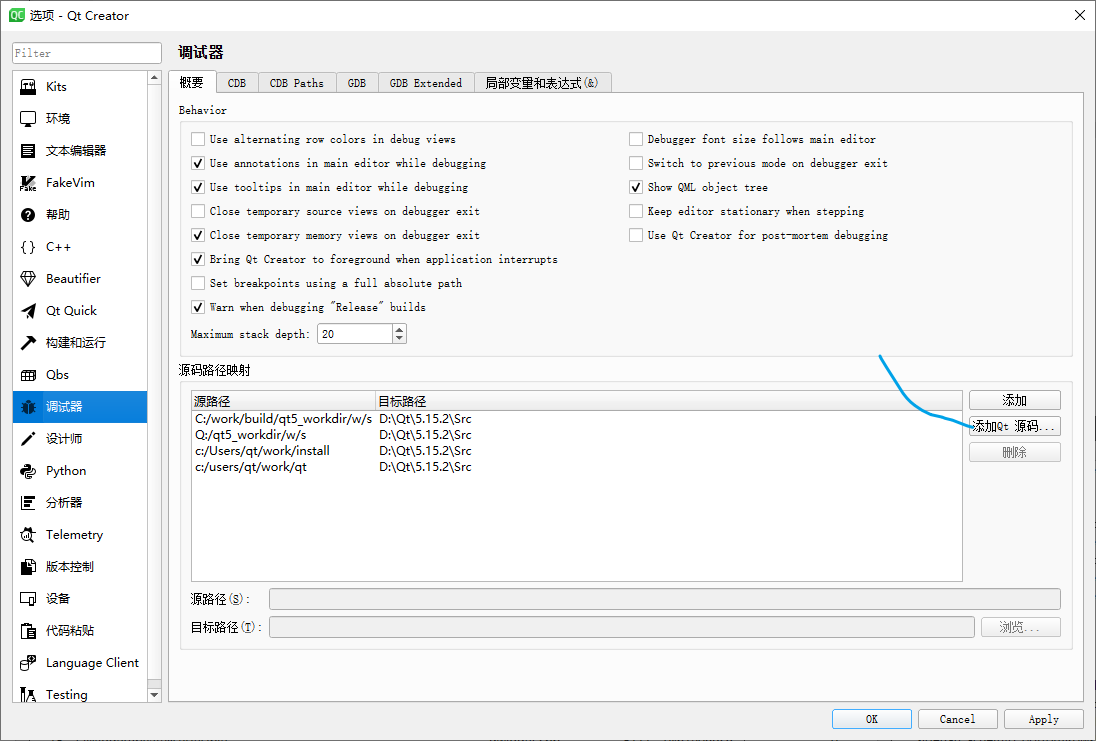
Task: Click the 源路径 column header
Action: click(284, 401)
